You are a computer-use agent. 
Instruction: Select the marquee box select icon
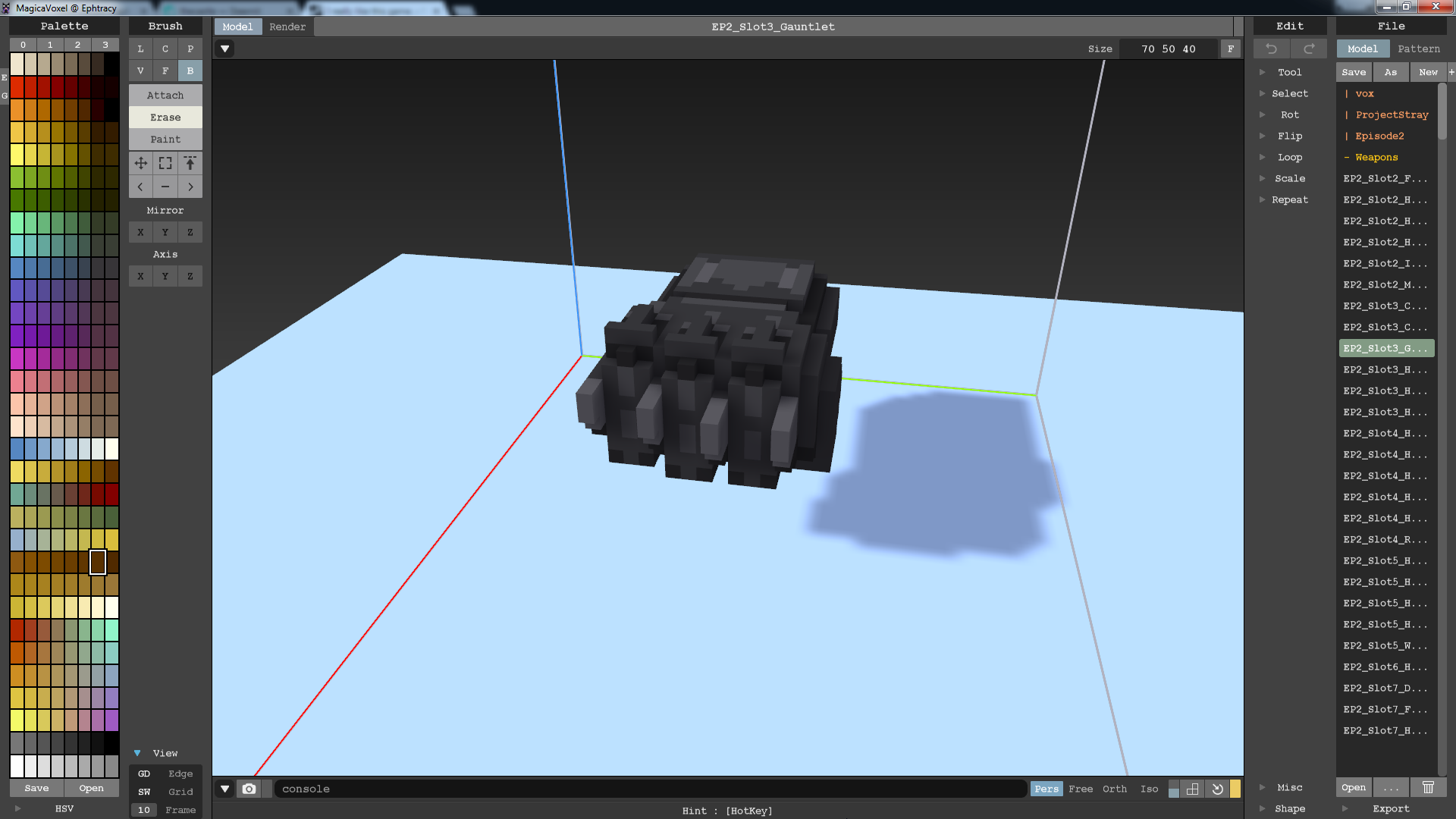pos(165,163)
